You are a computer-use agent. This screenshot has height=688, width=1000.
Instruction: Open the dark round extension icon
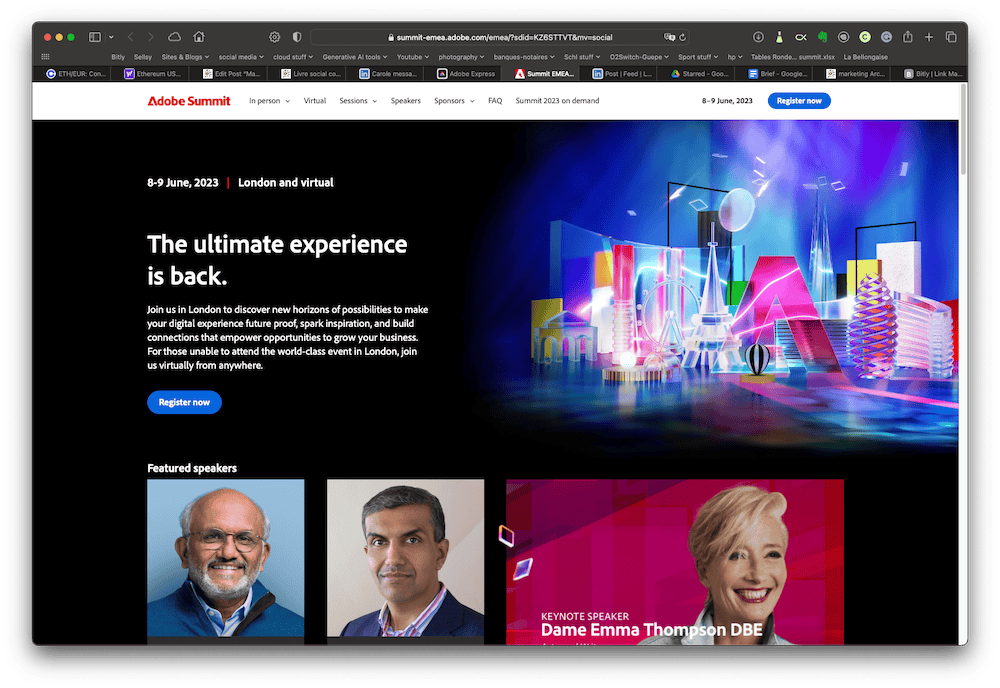843,37
